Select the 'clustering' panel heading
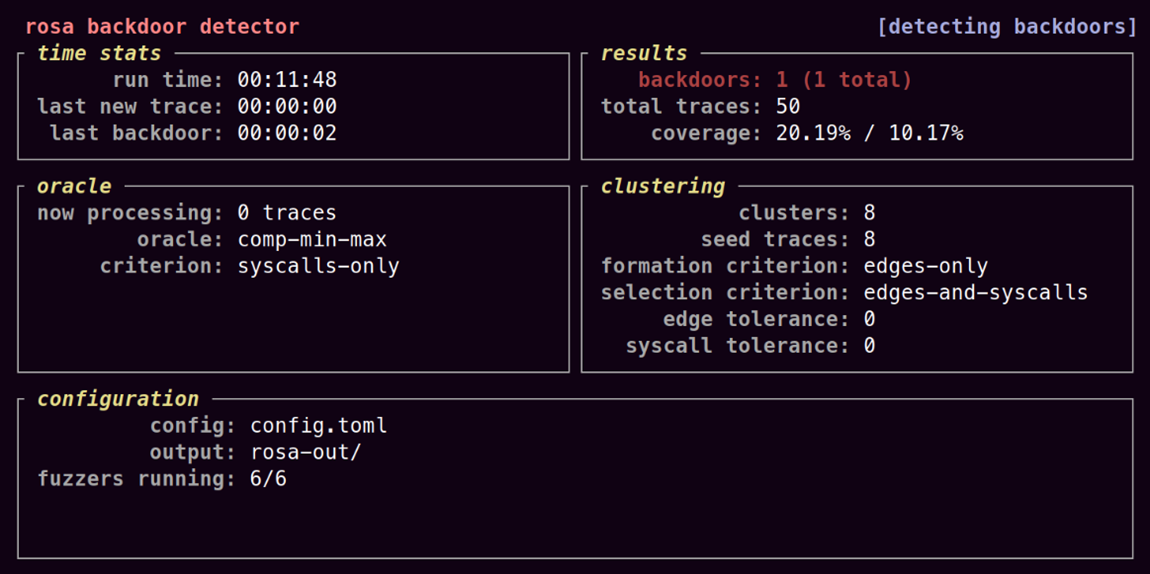Image resolution: width=1150 pixels, height=574 pixels. point(662,186)
